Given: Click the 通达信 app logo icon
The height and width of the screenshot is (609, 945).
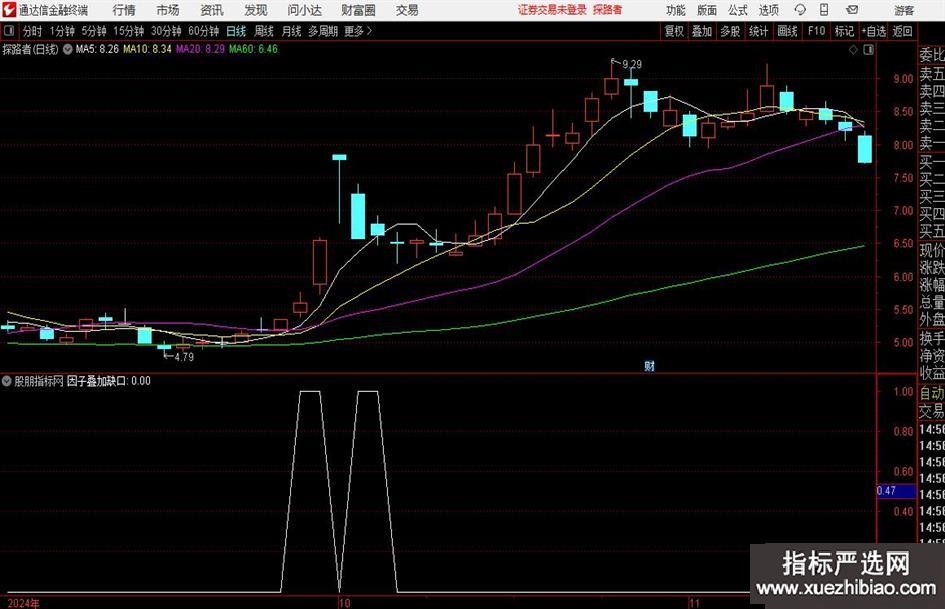Looking at the screenshot, I should point(9,10).
